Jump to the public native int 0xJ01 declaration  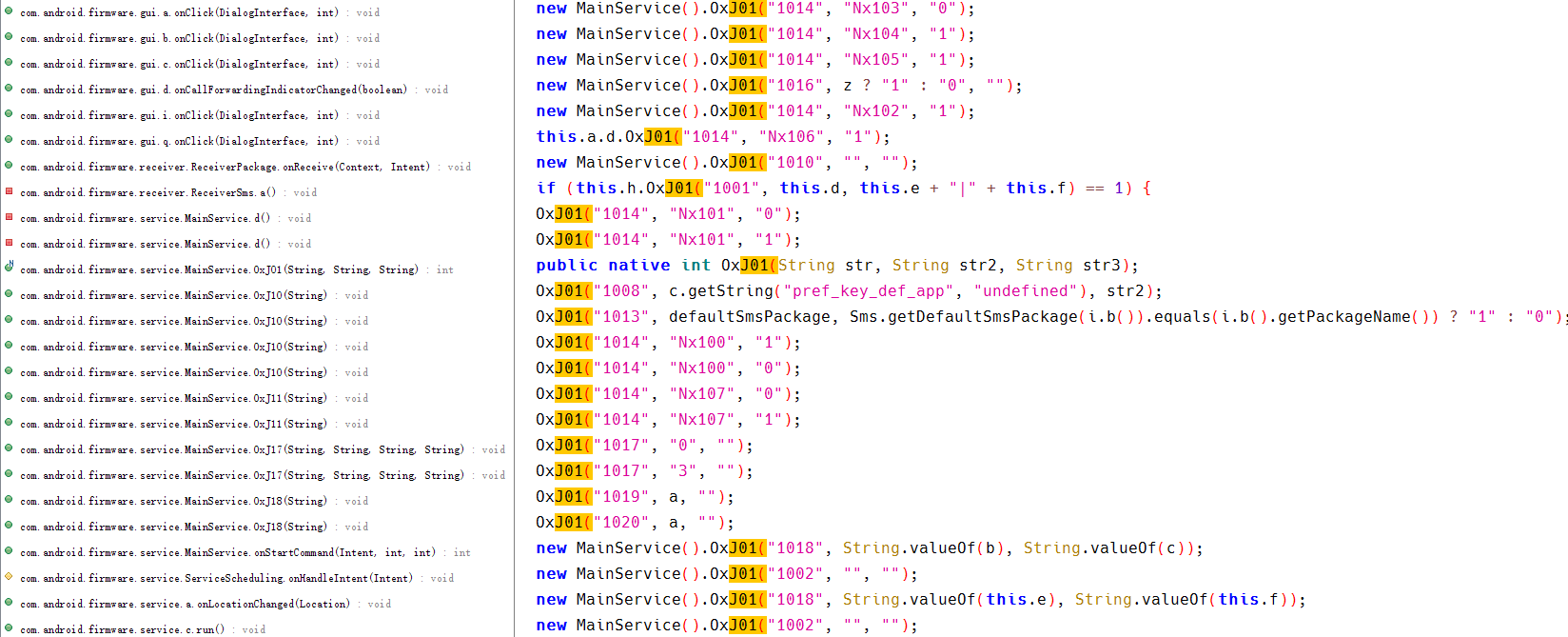click(x=836, y=266)
